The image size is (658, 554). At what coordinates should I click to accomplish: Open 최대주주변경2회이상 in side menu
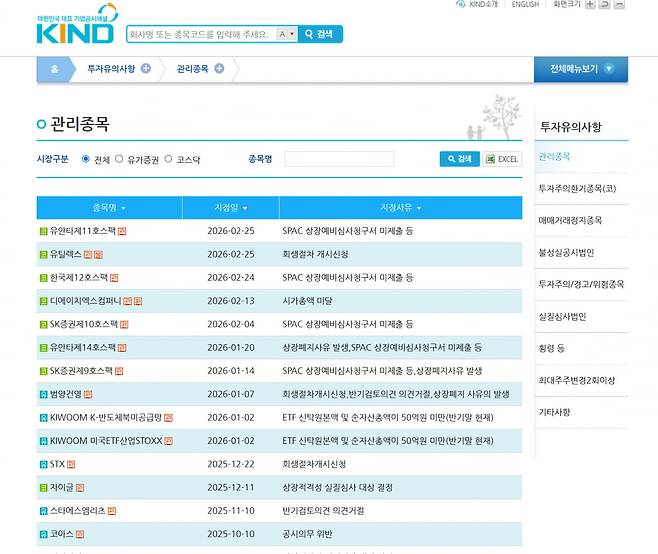point(577,380)
